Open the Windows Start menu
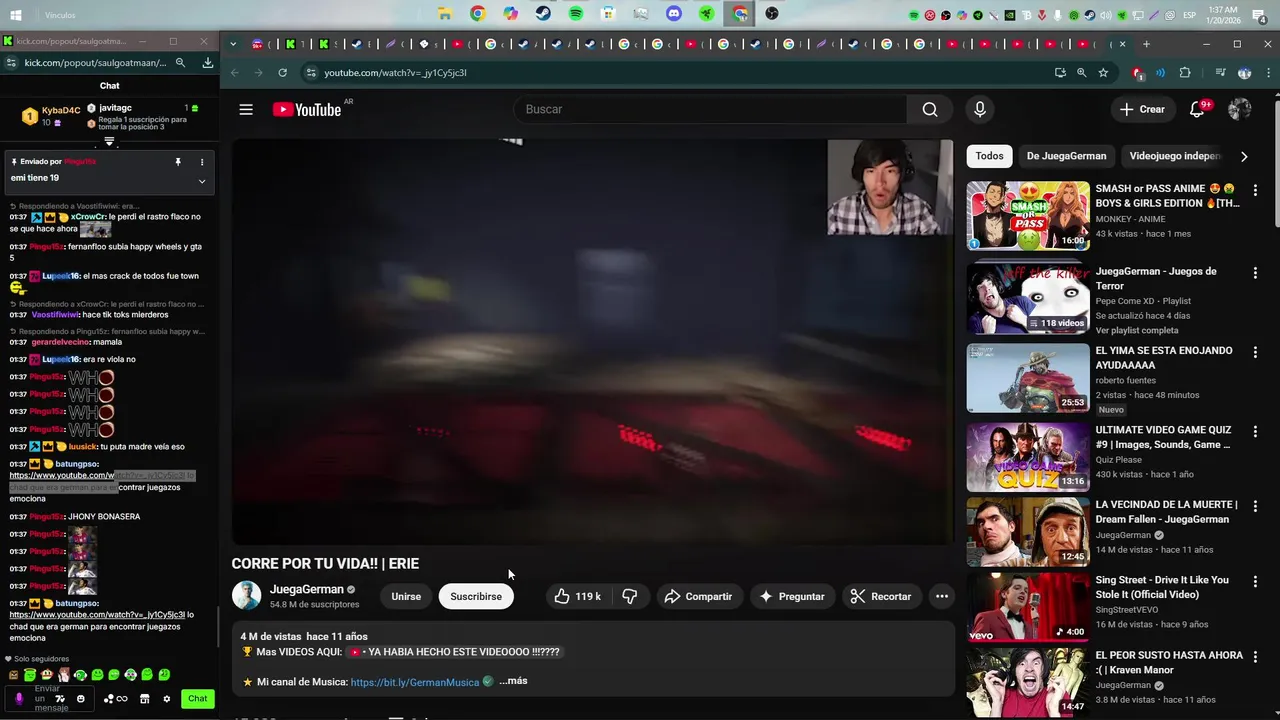The width and height of the screenshot is (1280, 720). 16,15
